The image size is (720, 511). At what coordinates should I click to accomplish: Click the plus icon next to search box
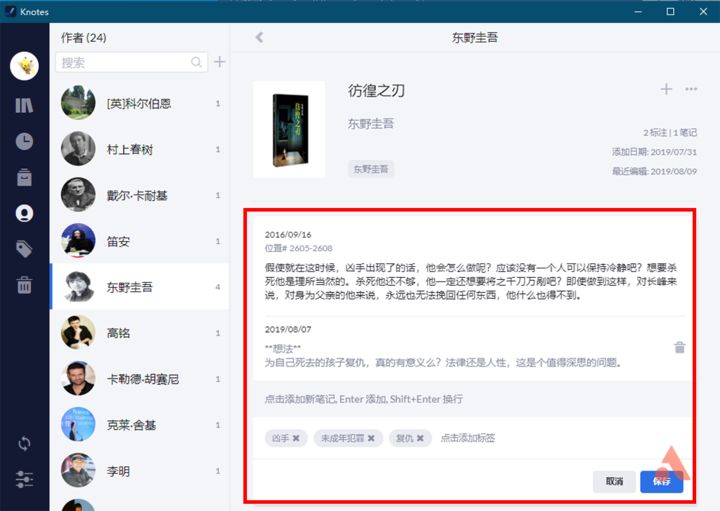[x=219, y=62]
